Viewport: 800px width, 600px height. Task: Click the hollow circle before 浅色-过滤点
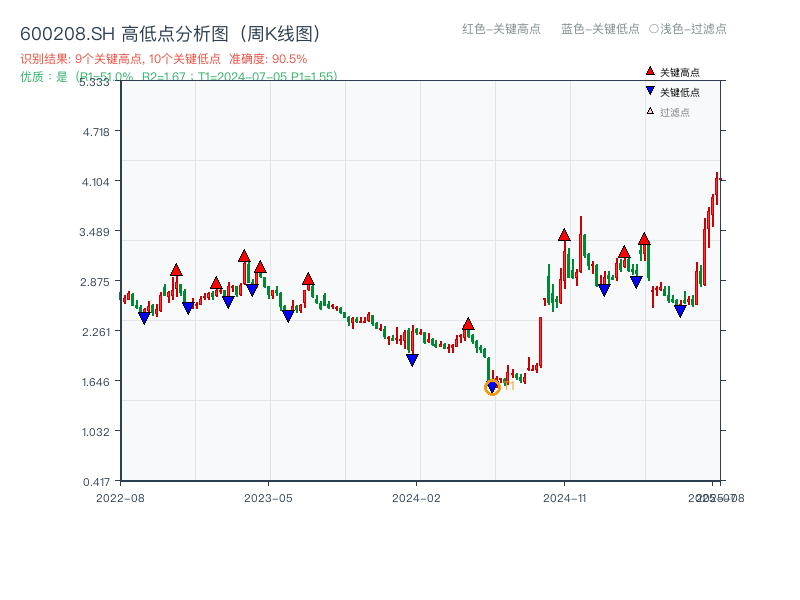(x=654, y=29)
